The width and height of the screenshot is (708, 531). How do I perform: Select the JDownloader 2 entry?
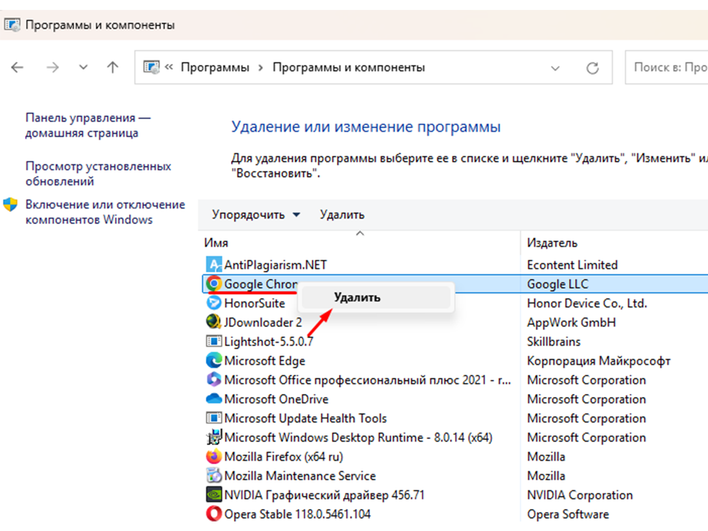coord(263,322)
